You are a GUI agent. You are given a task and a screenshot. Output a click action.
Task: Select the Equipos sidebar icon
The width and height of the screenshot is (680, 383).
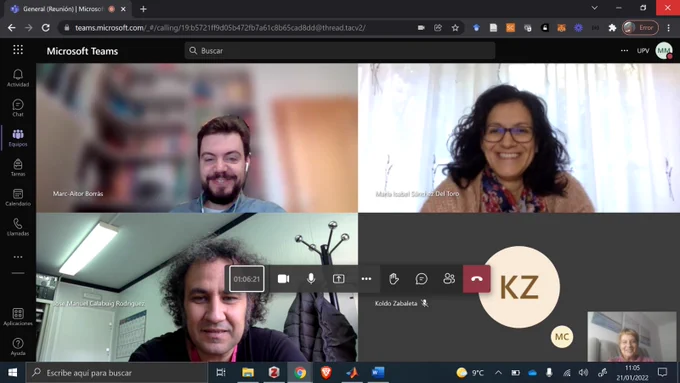coord(18,138)
